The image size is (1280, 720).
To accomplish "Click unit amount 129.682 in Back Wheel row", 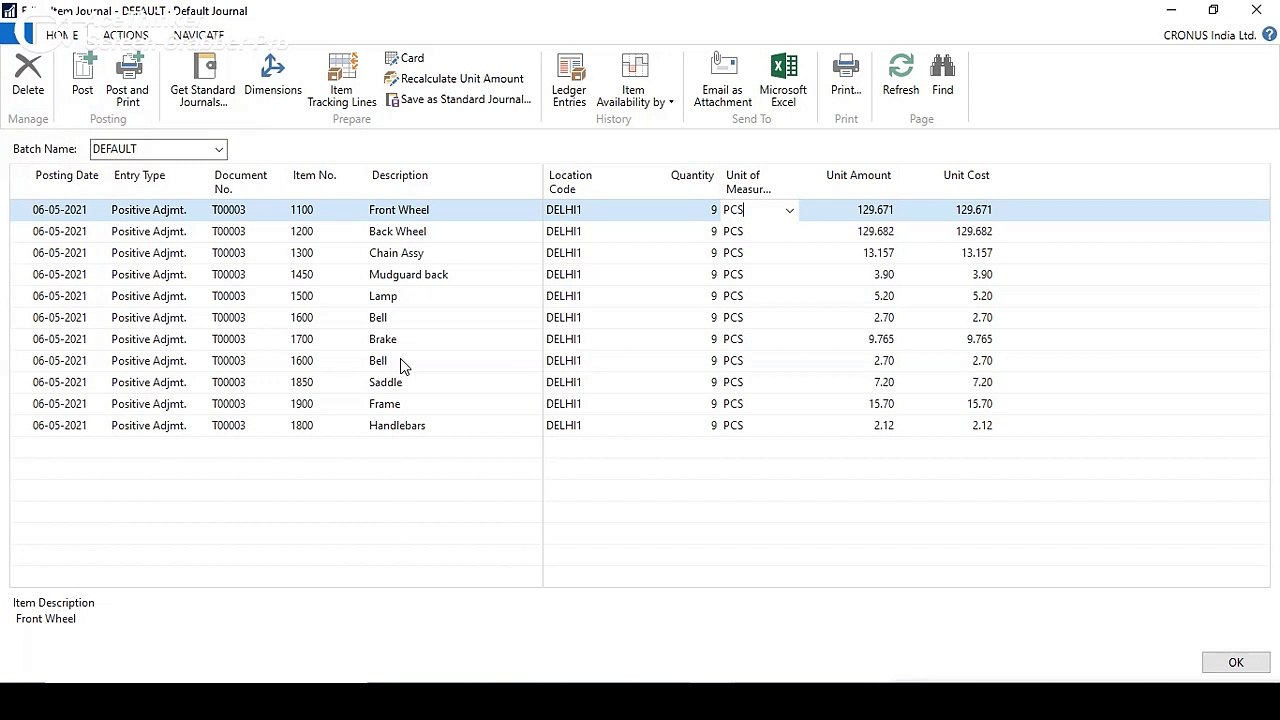I will [875, 231].
